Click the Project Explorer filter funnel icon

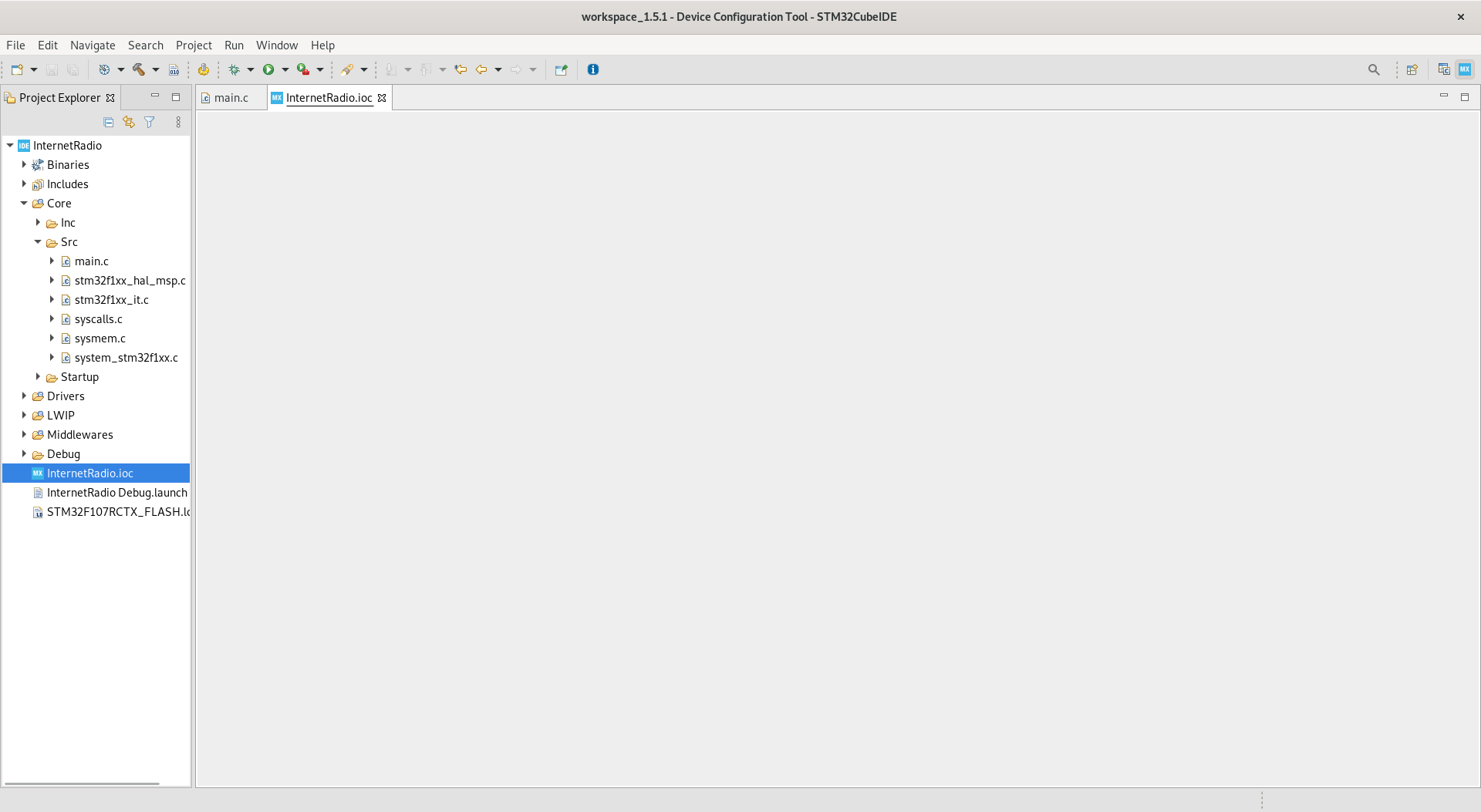click(150, 122)
